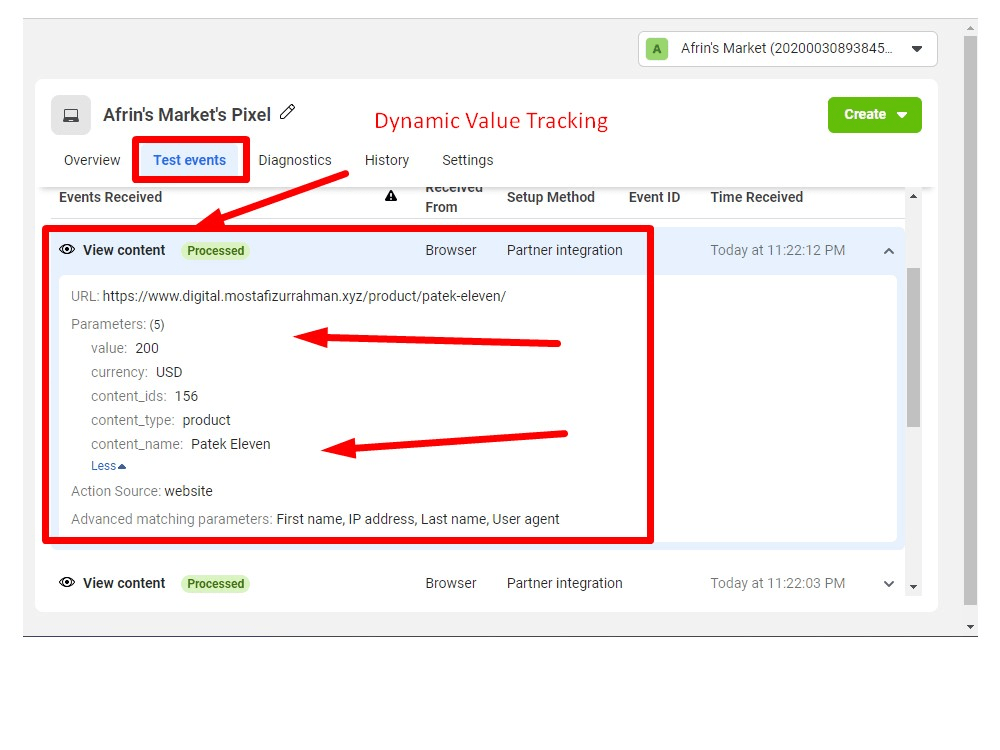The width and height of the screenshot is (1000, 750).
Task: Click the computer/pixel icon beside the pixel name
Action: pos(70,114)
